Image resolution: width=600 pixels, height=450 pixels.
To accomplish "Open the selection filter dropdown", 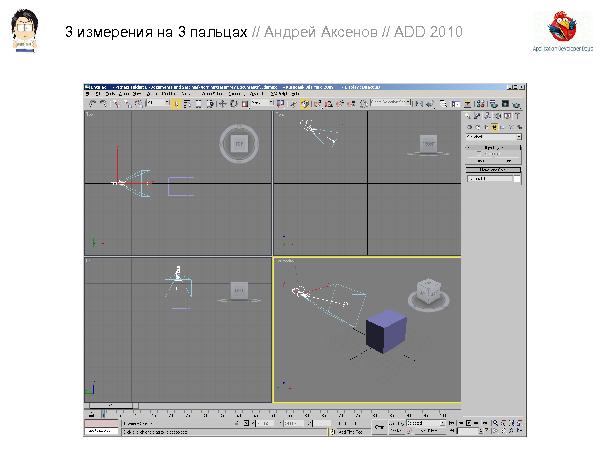I will (x=158, y=103).
